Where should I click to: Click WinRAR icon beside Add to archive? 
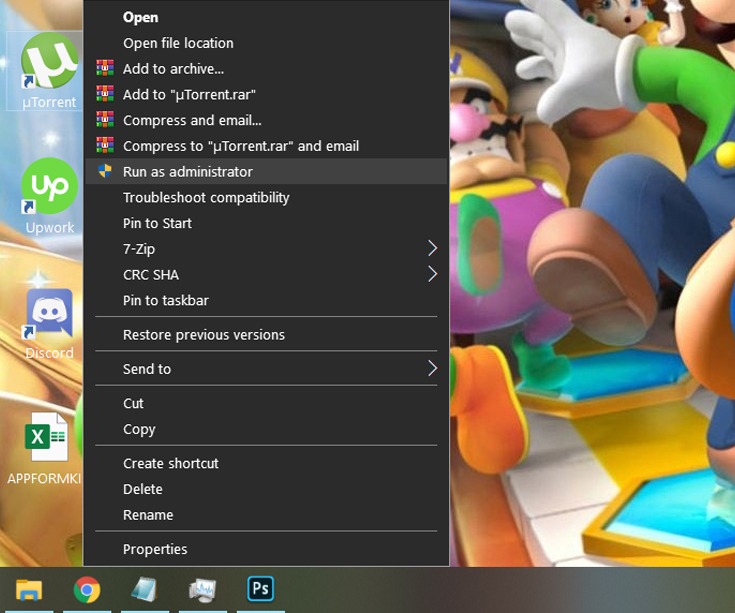click(105, 68)
